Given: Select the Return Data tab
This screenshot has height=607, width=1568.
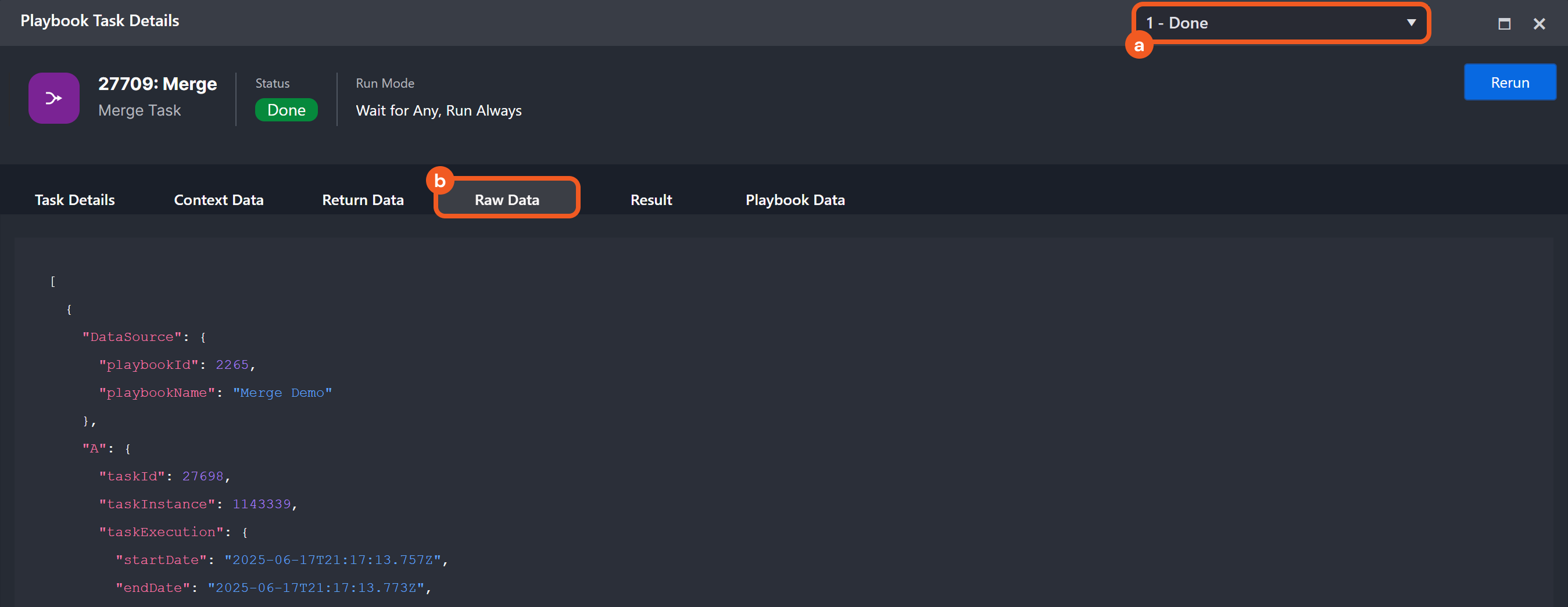Looking at the screenshot, I should pos(363,200).
